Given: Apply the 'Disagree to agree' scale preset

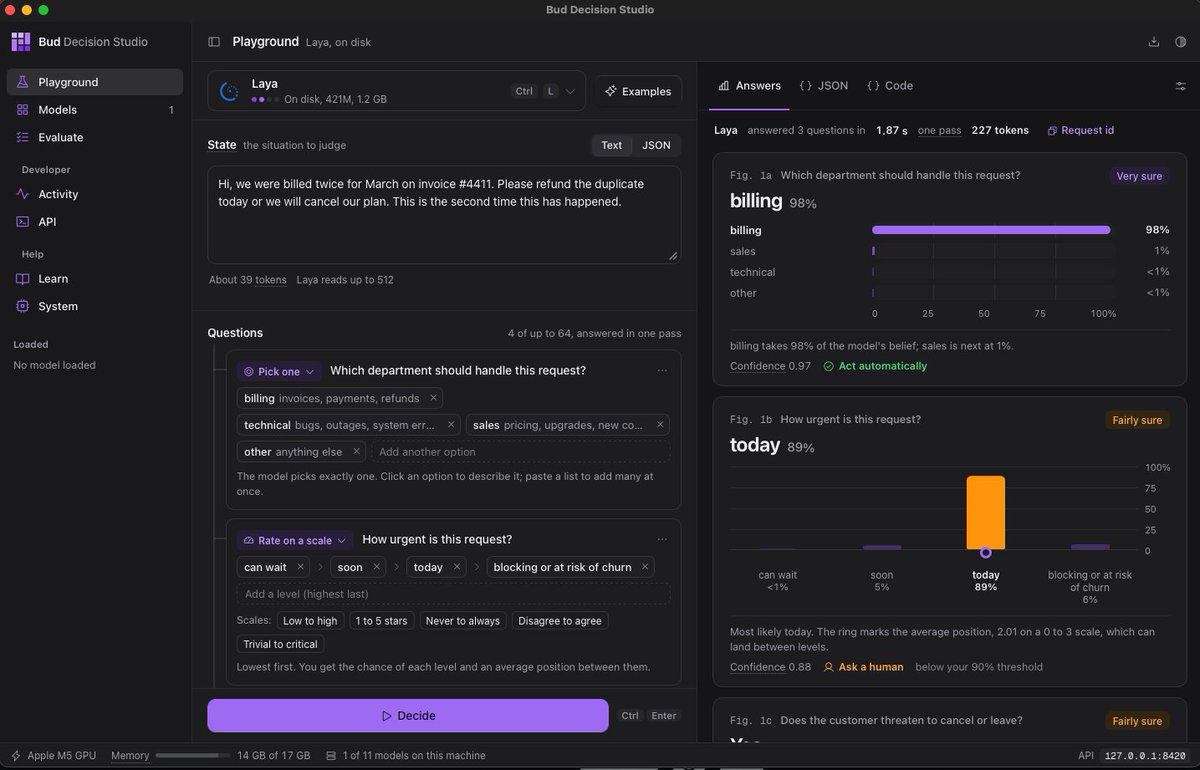Looking at the screenshot, I should (560, 621).
